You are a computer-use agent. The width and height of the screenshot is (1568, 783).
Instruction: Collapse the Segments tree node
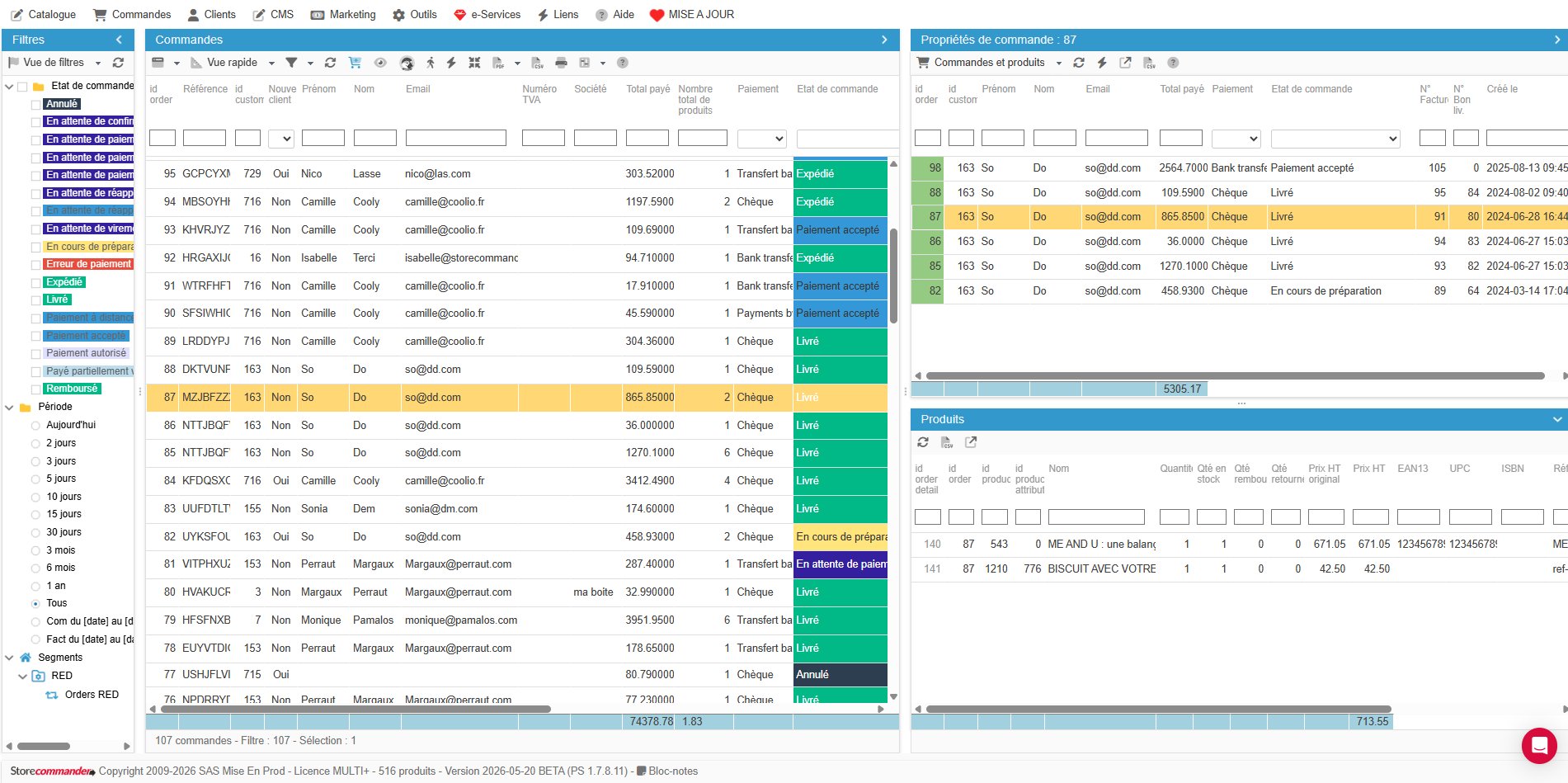(9, 658)
